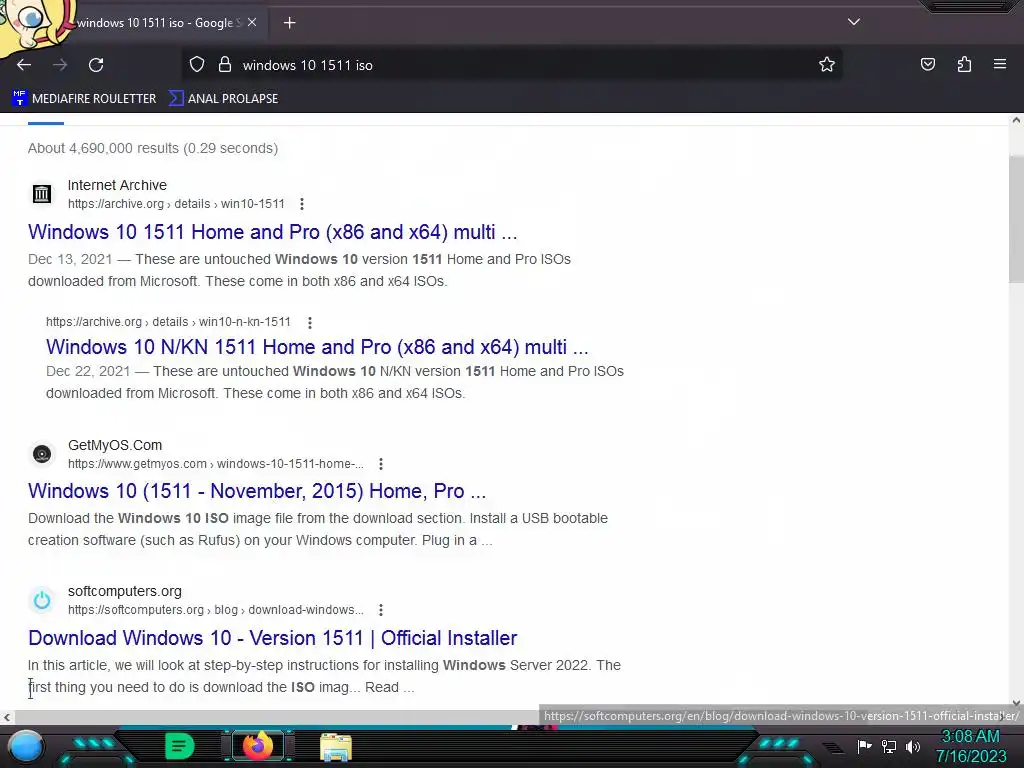The width and height of the screenshot is (1024, 768).
Task: Click Firefox icon in the taskbar
Action: pyautogui.click(x=257, y=746)
